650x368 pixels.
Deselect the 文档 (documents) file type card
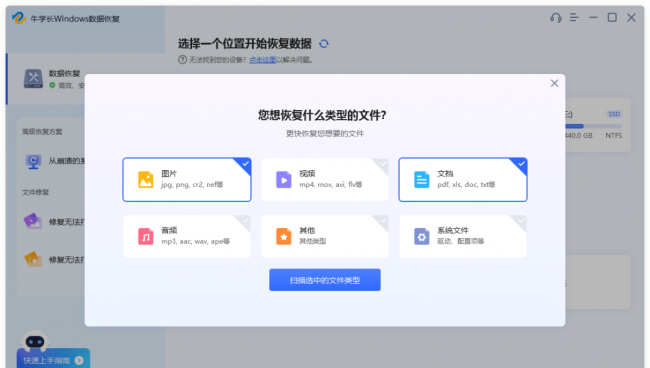tap(463, 179)
